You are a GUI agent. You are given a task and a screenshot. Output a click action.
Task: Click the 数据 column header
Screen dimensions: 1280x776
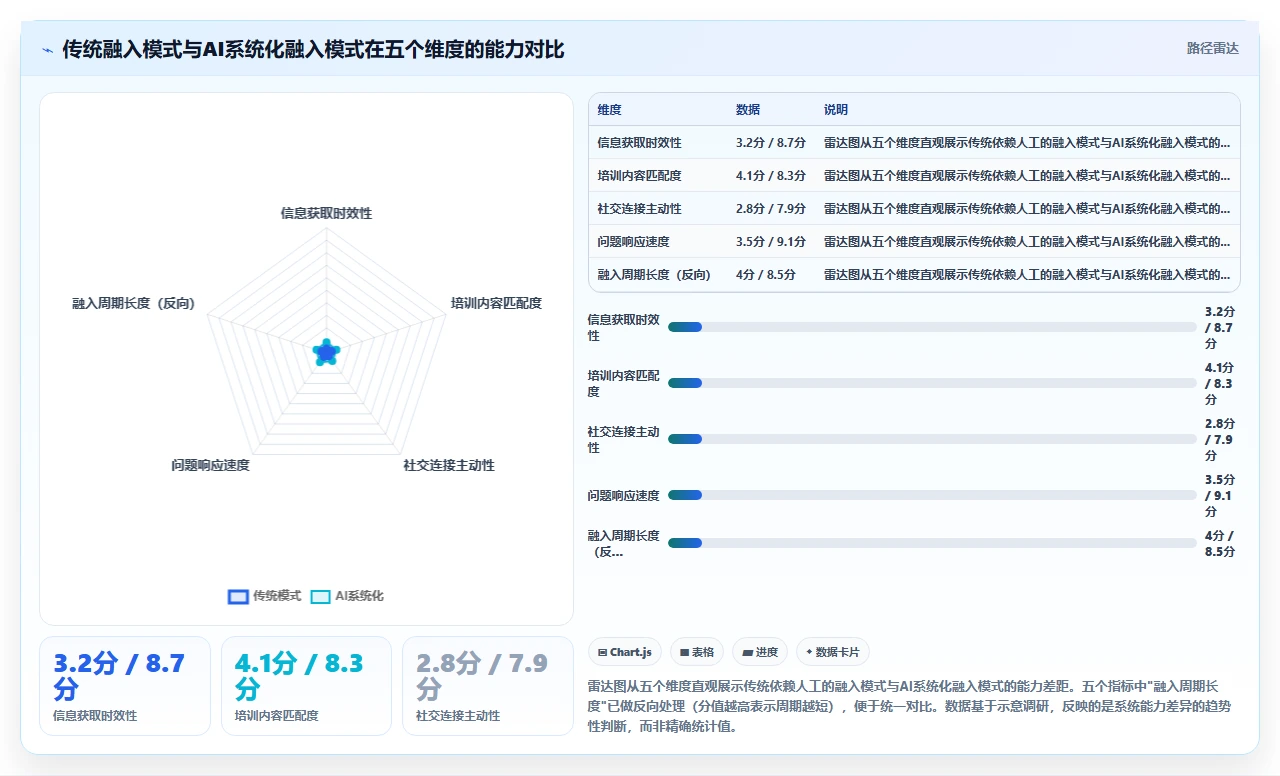coord(748,110)
